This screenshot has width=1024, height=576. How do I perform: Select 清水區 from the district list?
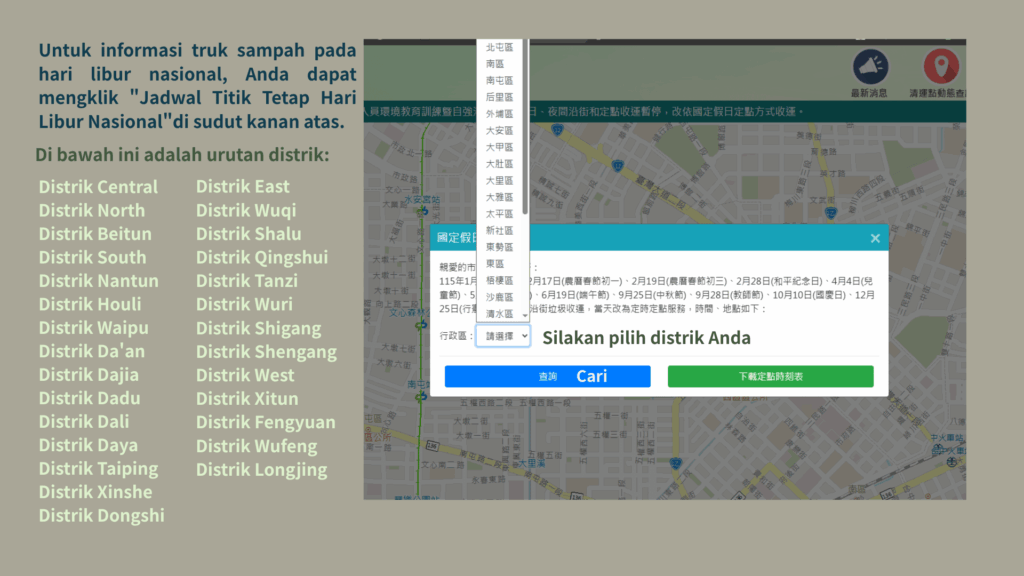(500, 313)
